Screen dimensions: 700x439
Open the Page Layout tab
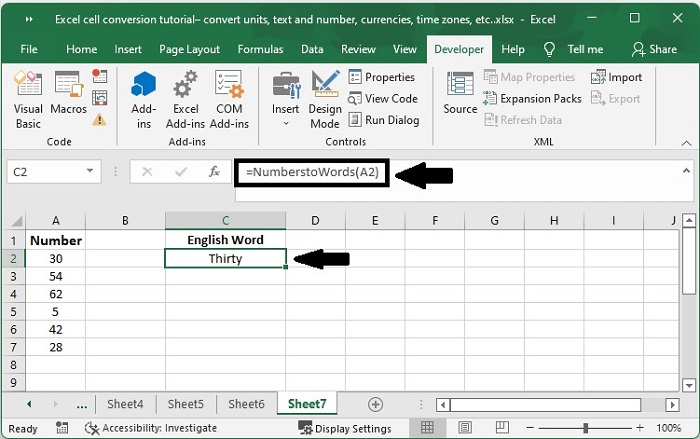189,49
